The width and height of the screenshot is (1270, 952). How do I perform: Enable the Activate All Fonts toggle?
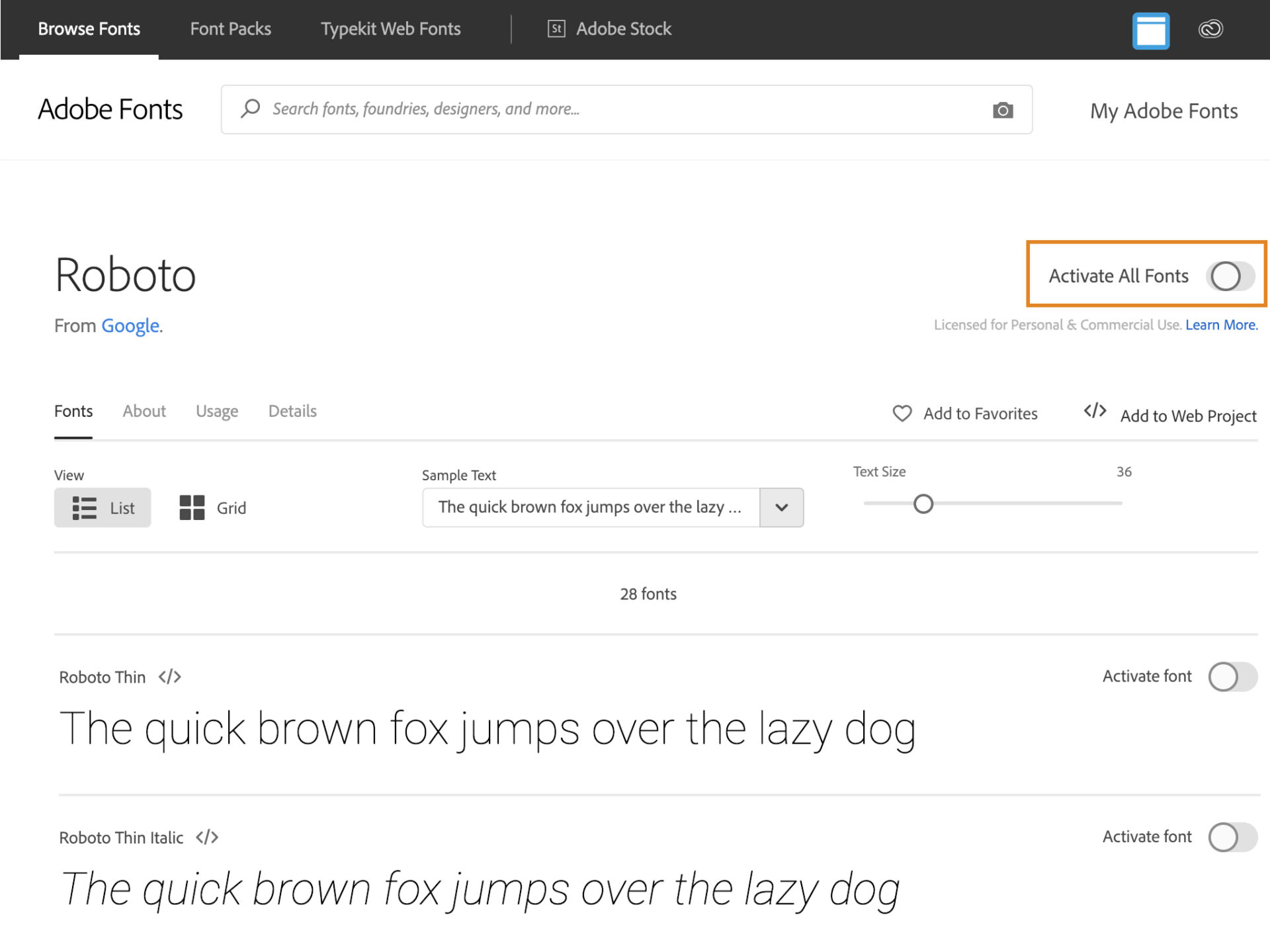click(1228, 276)
